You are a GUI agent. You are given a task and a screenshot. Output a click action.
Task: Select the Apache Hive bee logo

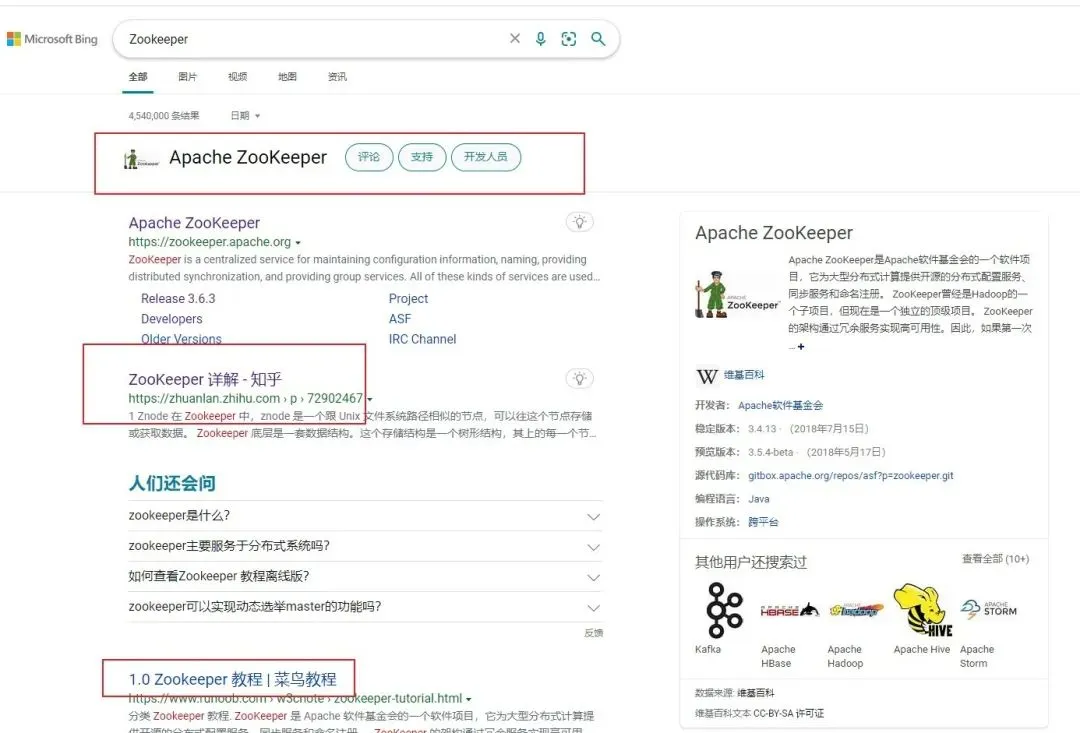click(x=922, y=610)
